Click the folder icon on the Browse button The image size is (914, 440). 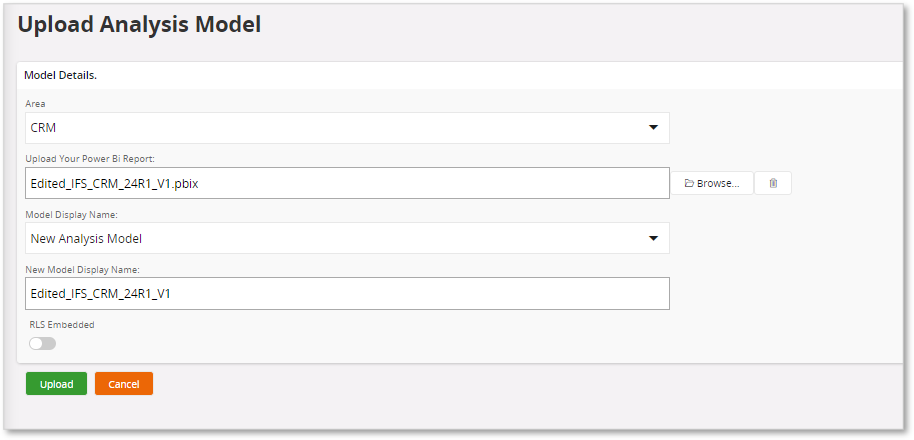pyautogui.click(x=689, y=183)
